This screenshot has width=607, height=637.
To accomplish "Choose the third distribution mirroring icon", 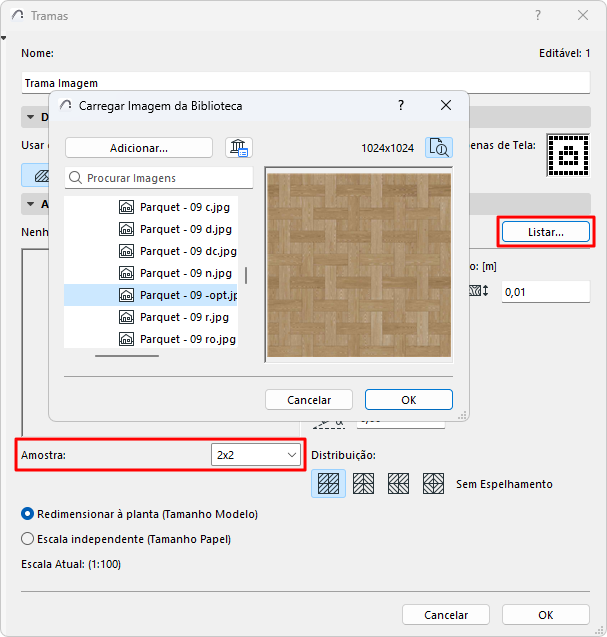I will (398, 483).
